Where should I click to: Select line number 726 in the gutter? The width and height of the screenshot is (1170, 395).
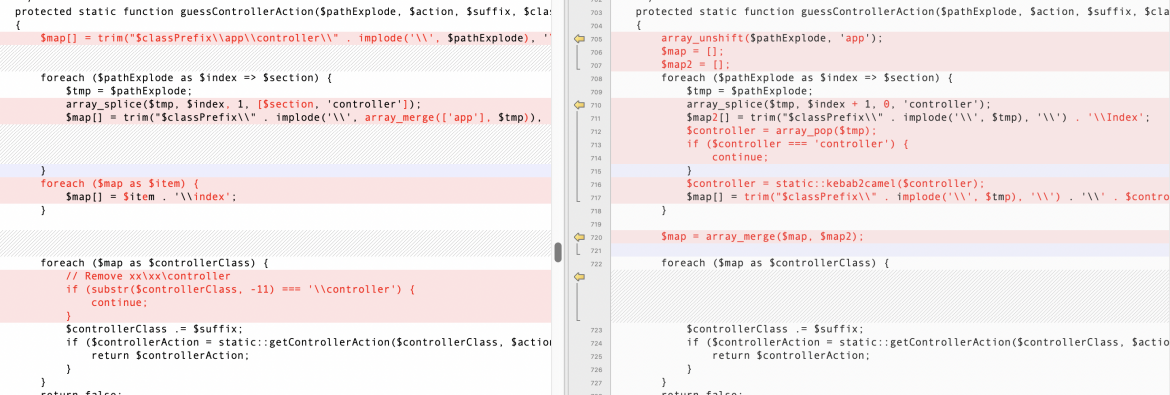(595, 369)
